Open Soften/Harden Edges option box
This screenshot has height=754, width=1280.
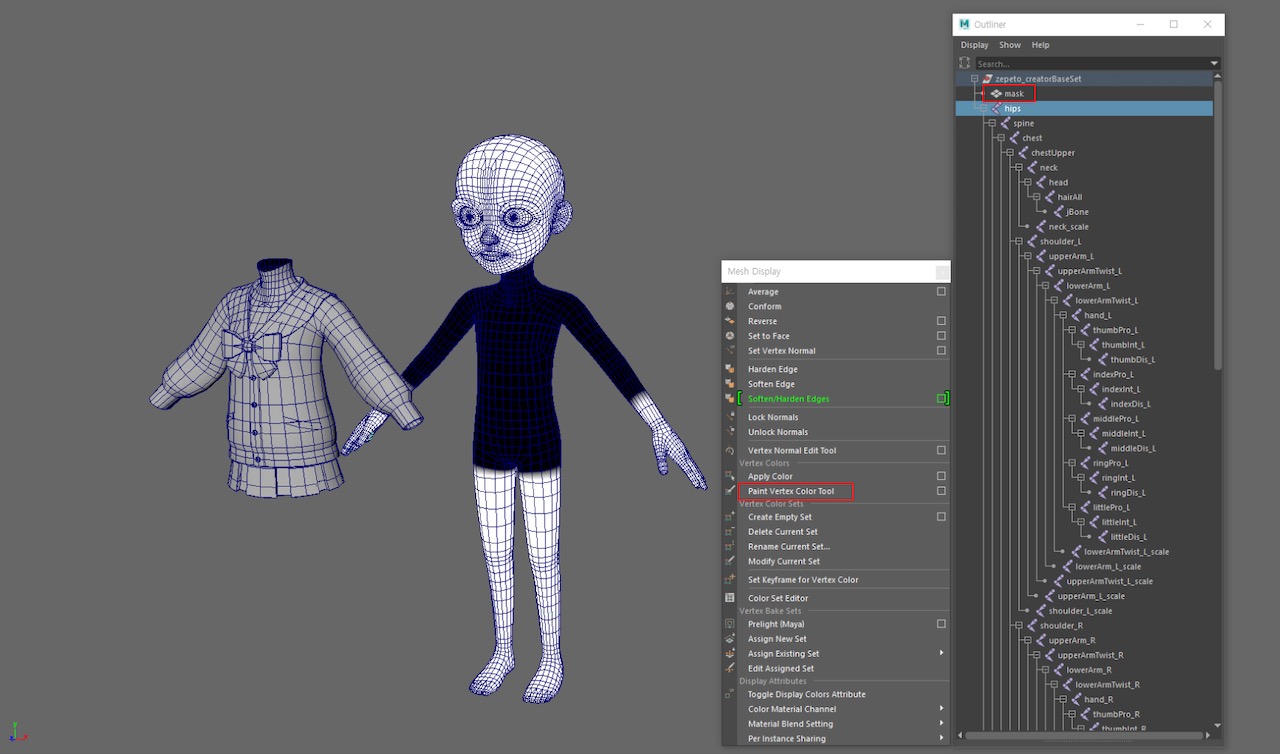(941, 399)
